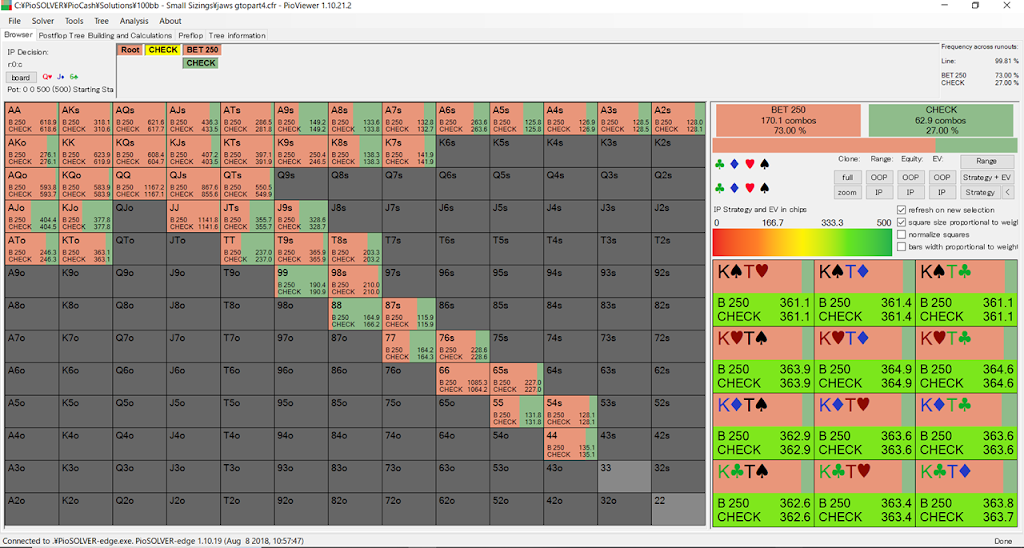
Task: Switch to the Preflop tab
Action: (191, 35)
